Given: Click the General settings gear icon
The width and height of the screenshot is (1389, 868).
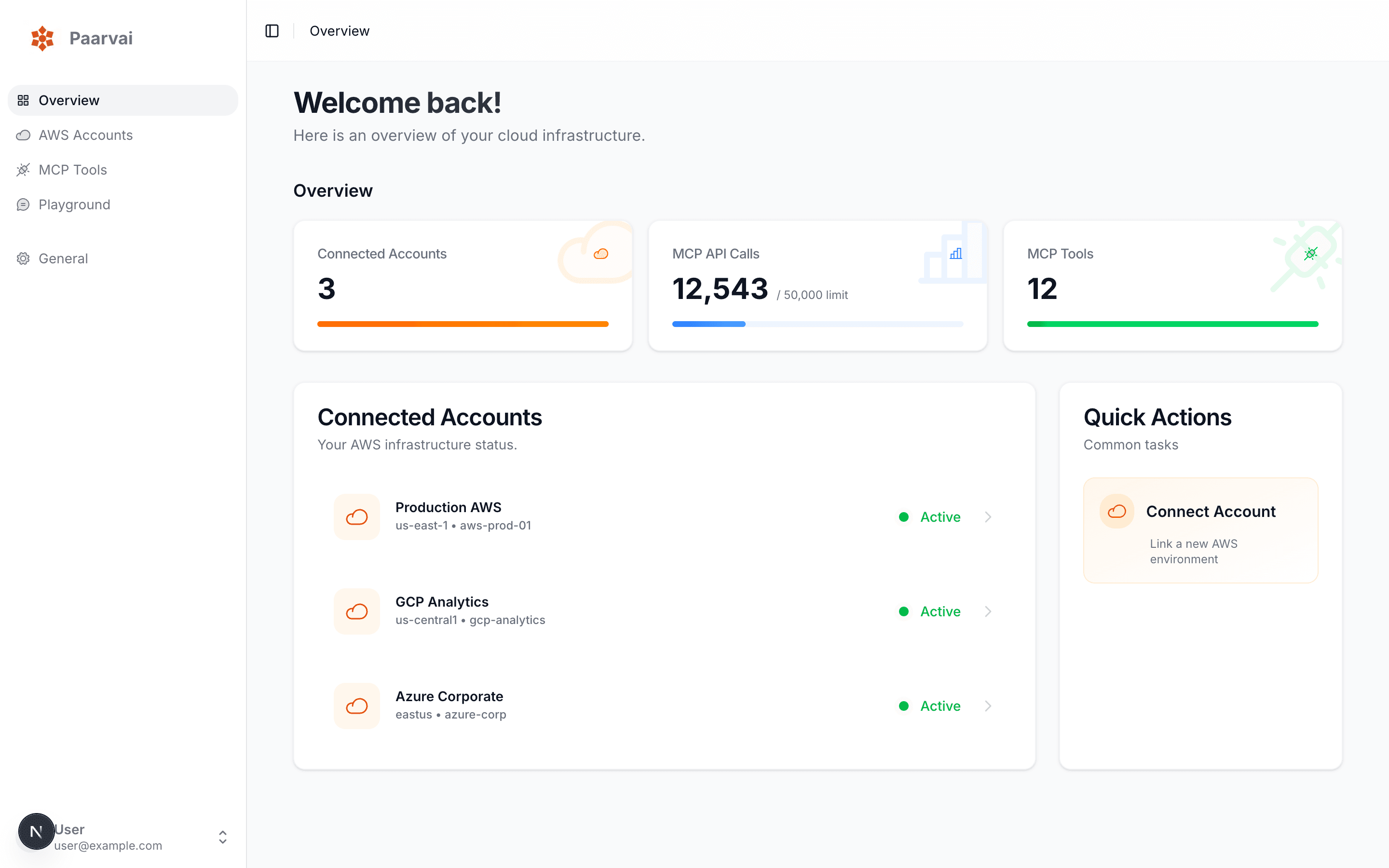Looking at the screenshot, I should [23, 258].
